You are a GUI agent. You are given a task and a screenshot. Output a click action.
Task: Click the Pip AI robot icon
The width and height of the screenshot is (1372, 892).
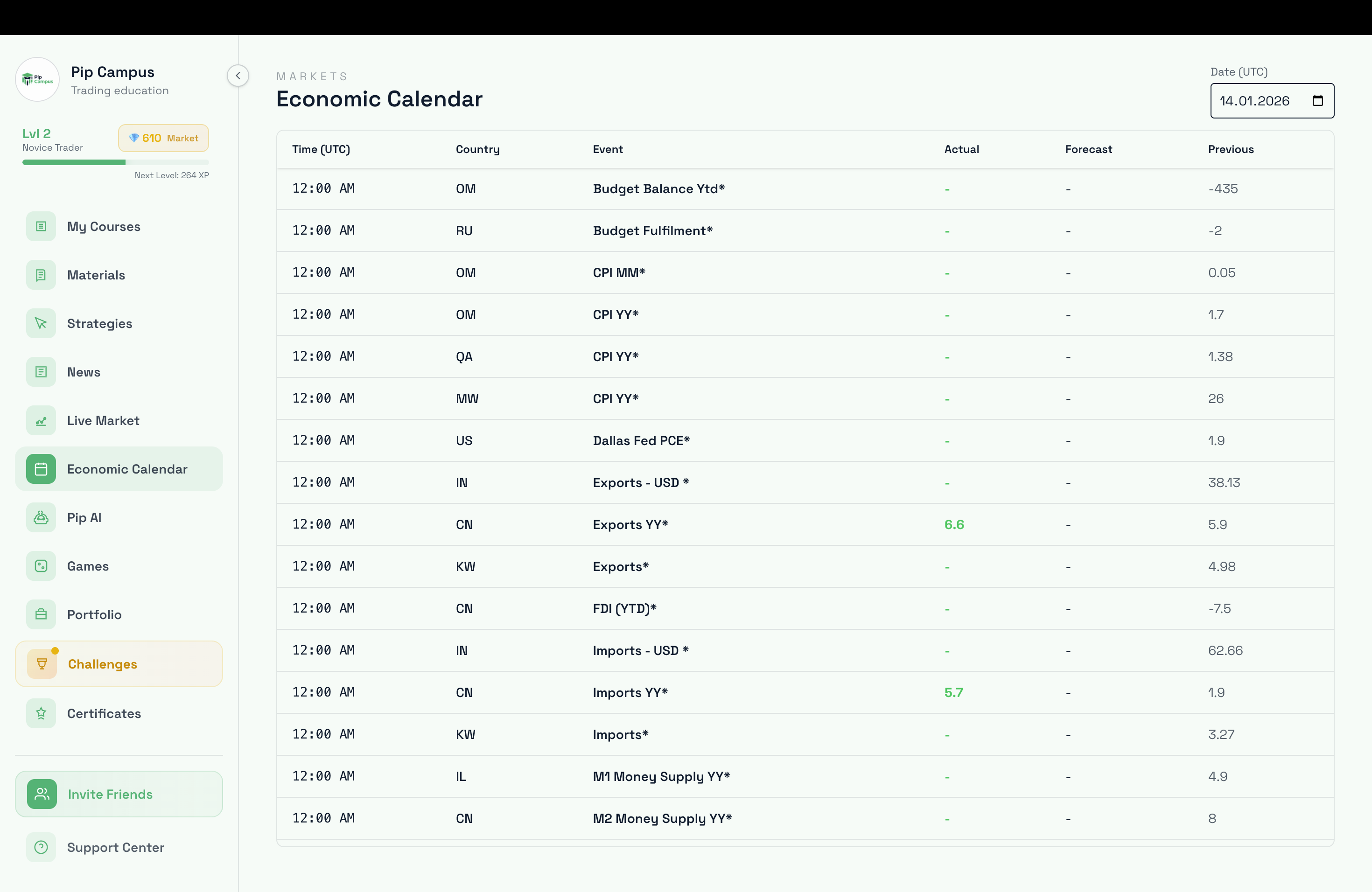[x=41, y=517]
